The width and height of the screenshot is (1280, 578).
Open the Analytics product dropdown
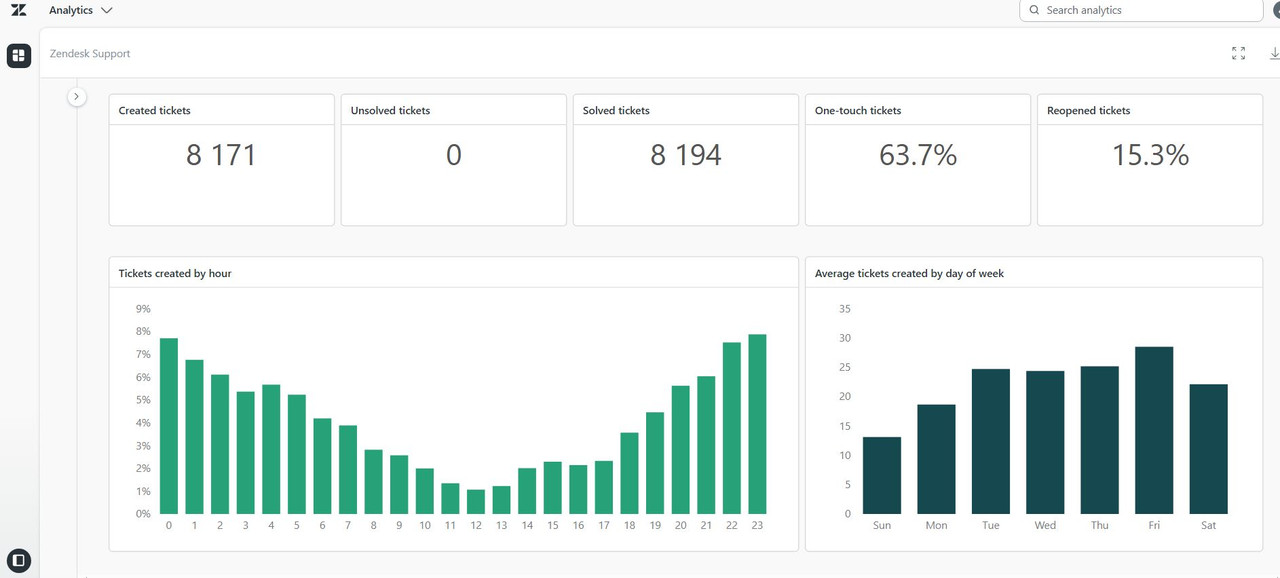click(x=81, y=10)
